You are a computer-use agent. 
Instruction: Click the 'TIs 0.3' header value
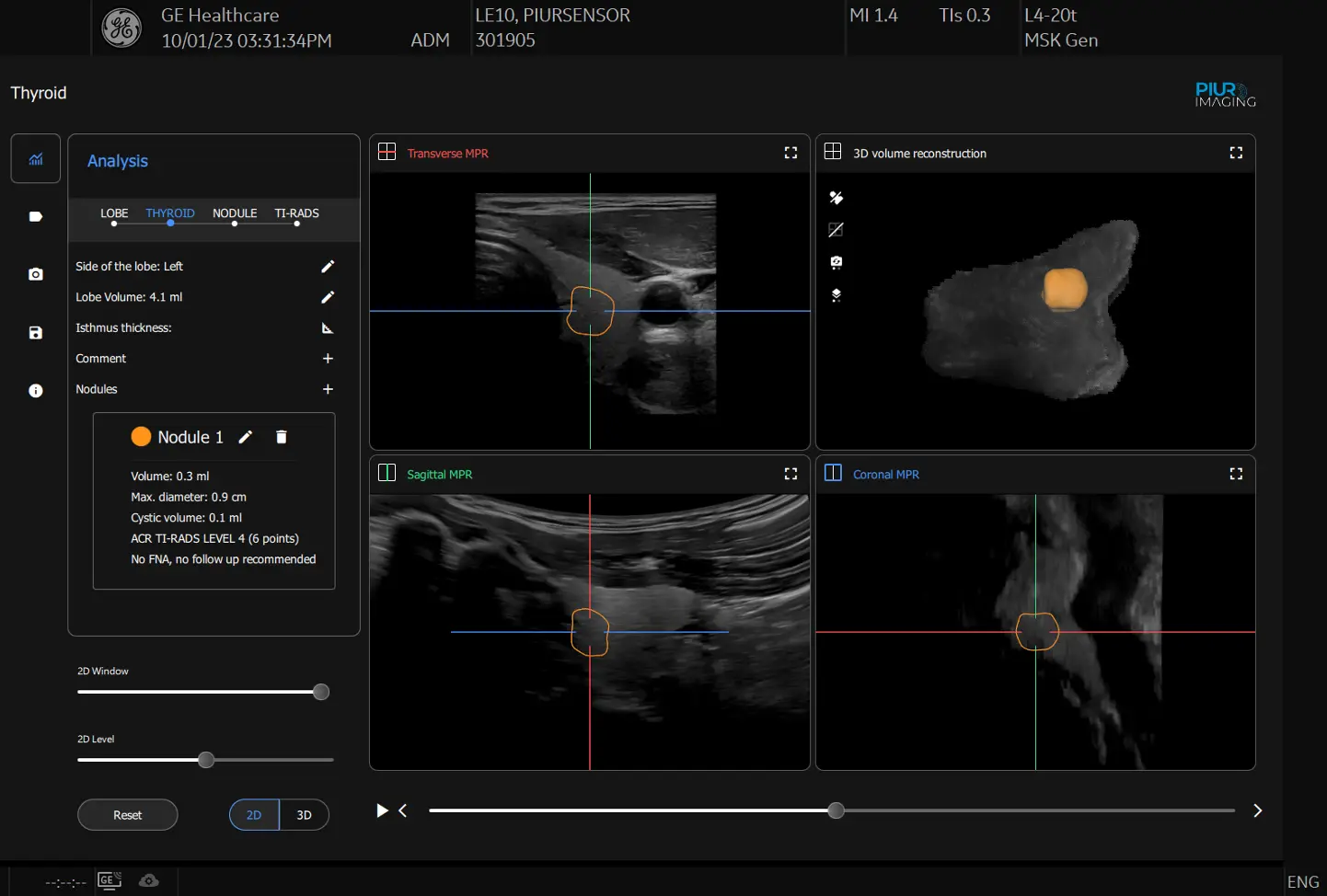click(x=964, y=16)
